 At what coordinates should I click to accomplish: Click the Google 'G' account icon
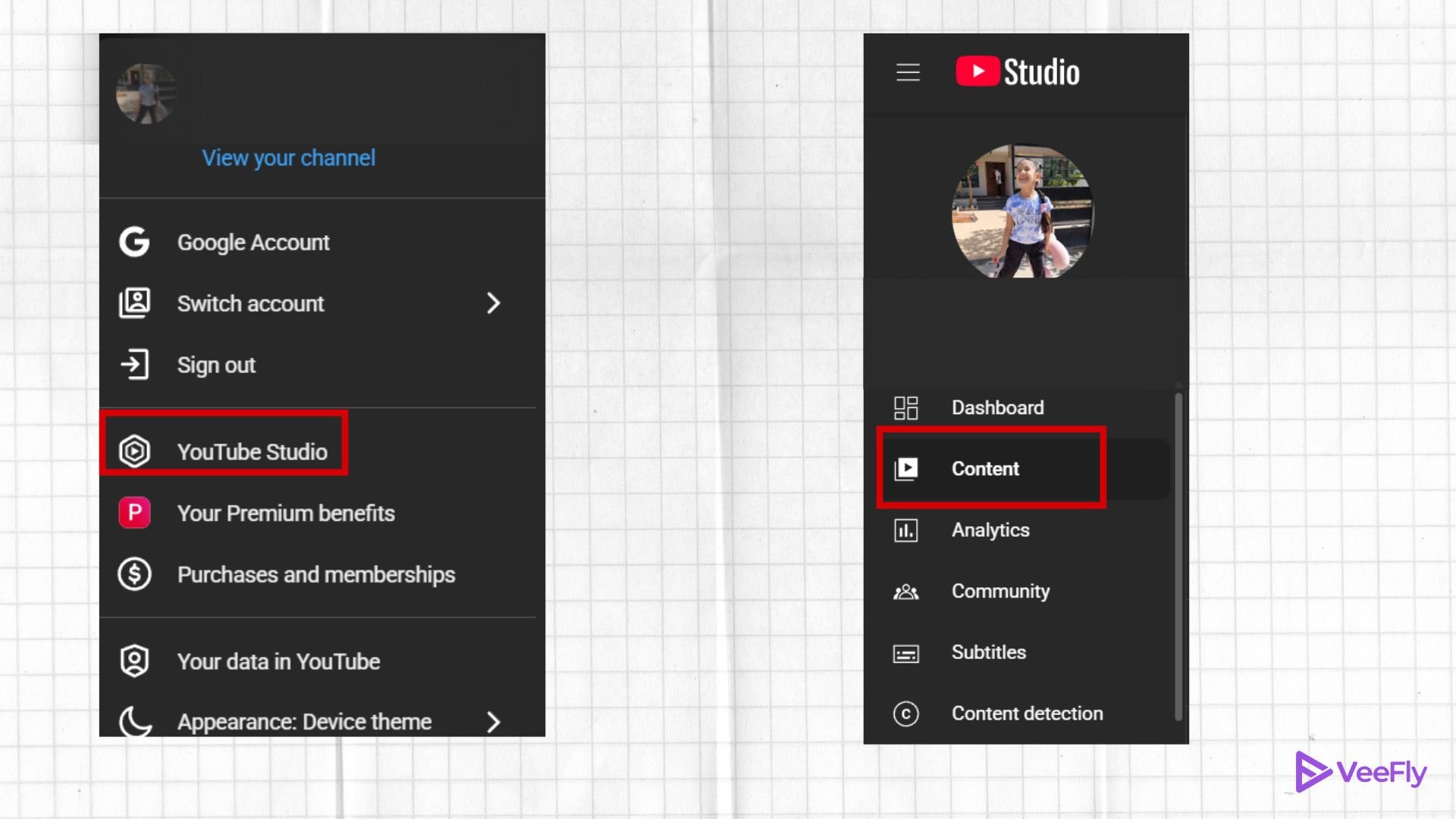[x=134, y=242]
